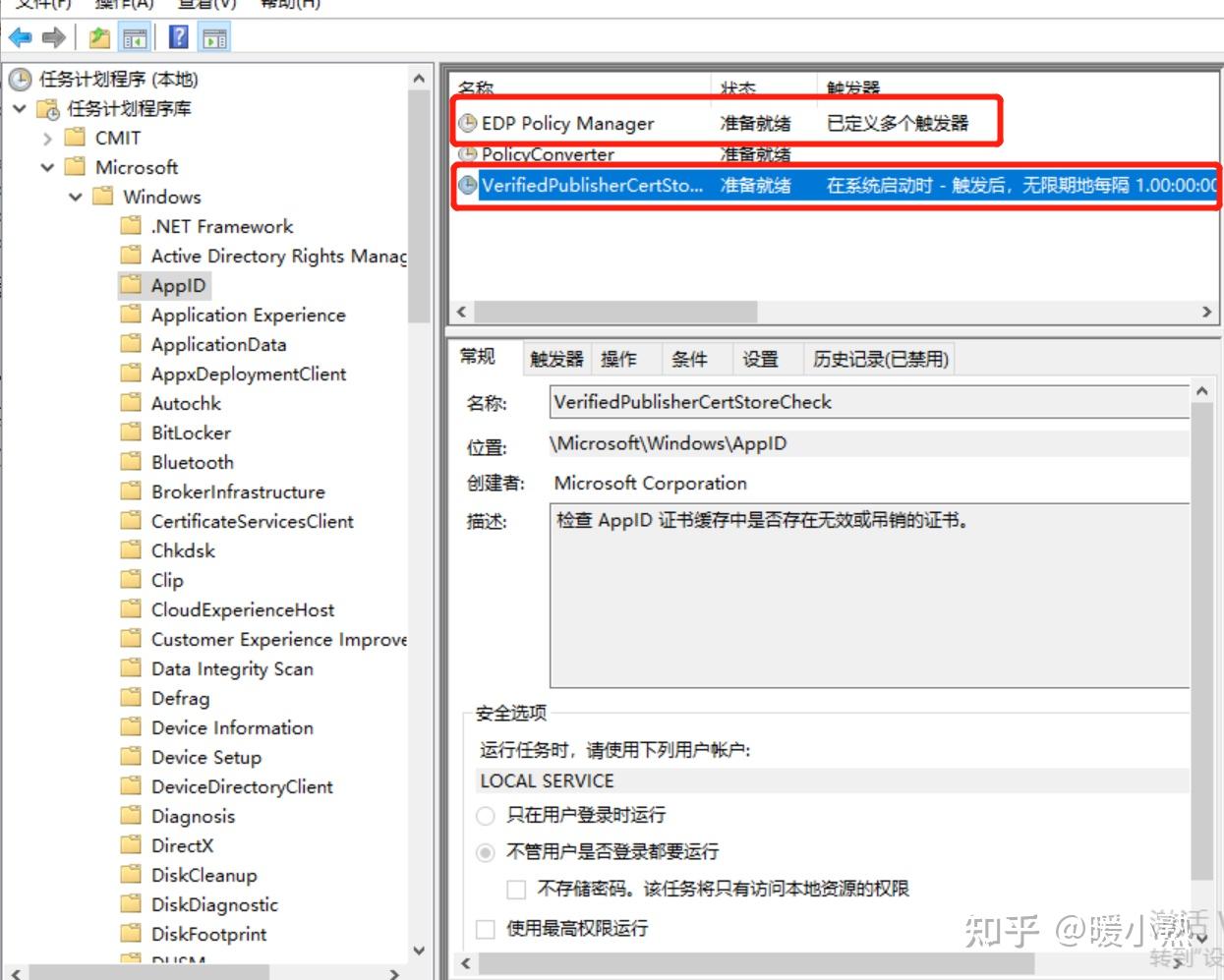The width and height of the screenshot is (1224, 980).
Task: Select the 只在用户登录时运行 radio button
Action: click(485, 816)
